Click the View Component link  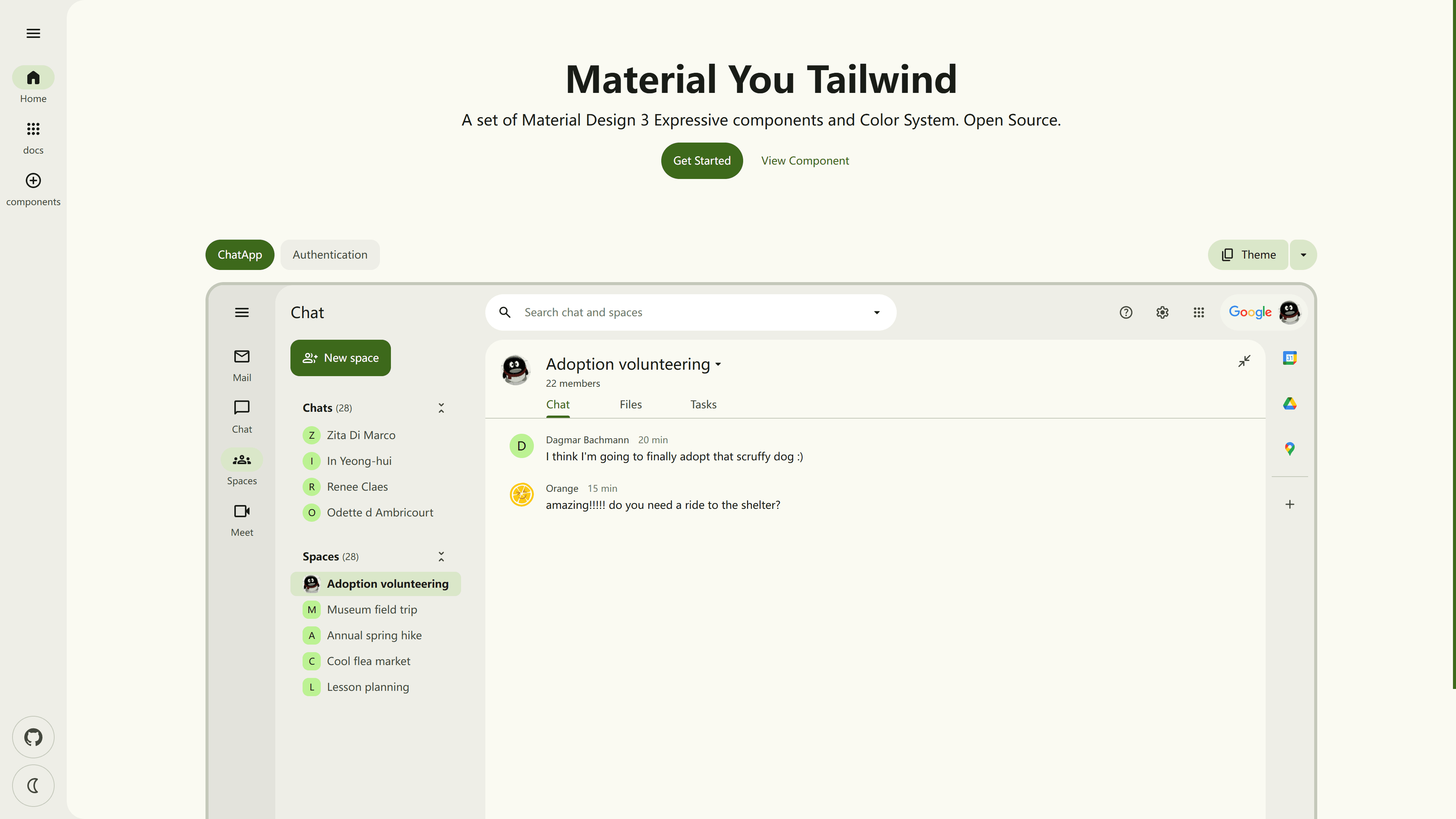click(805, 160)
